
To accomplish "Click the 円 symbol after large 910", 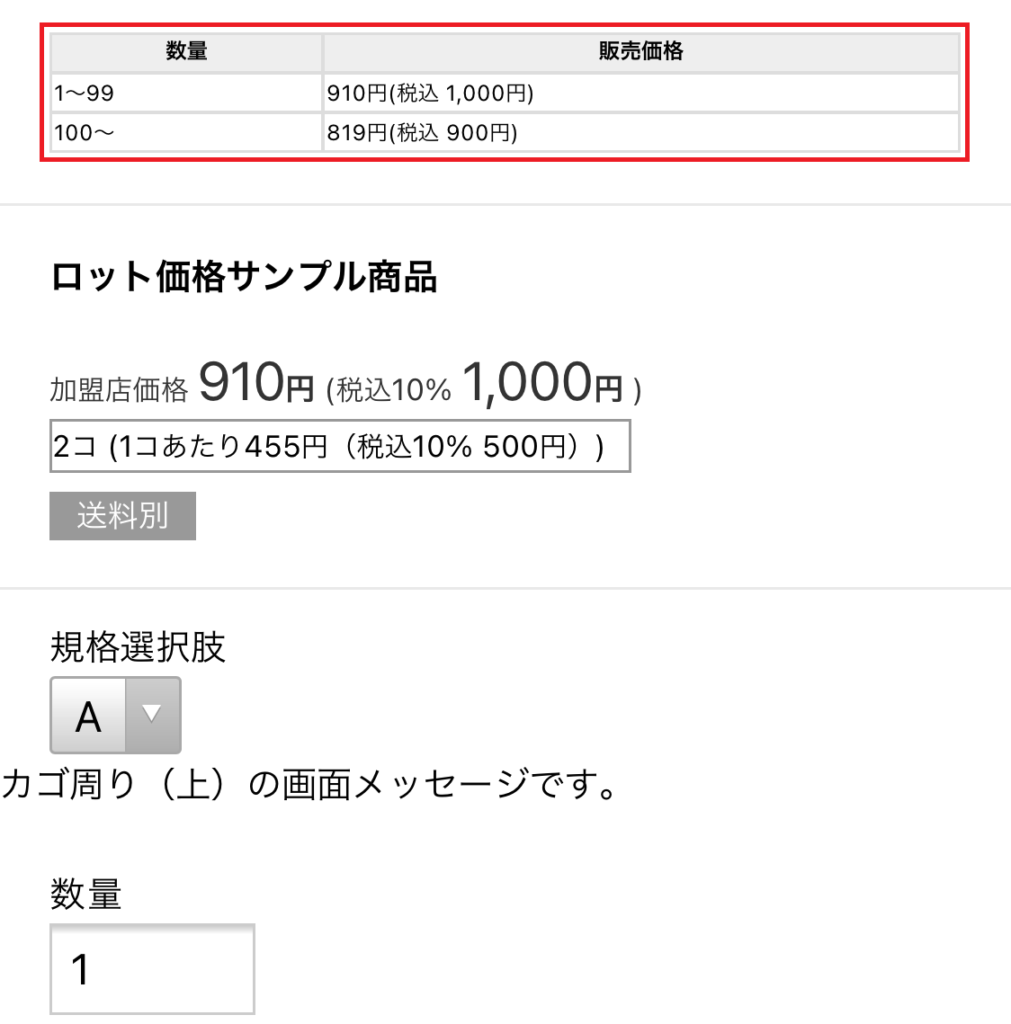I will pyautogui.click(x=300, y=389).
